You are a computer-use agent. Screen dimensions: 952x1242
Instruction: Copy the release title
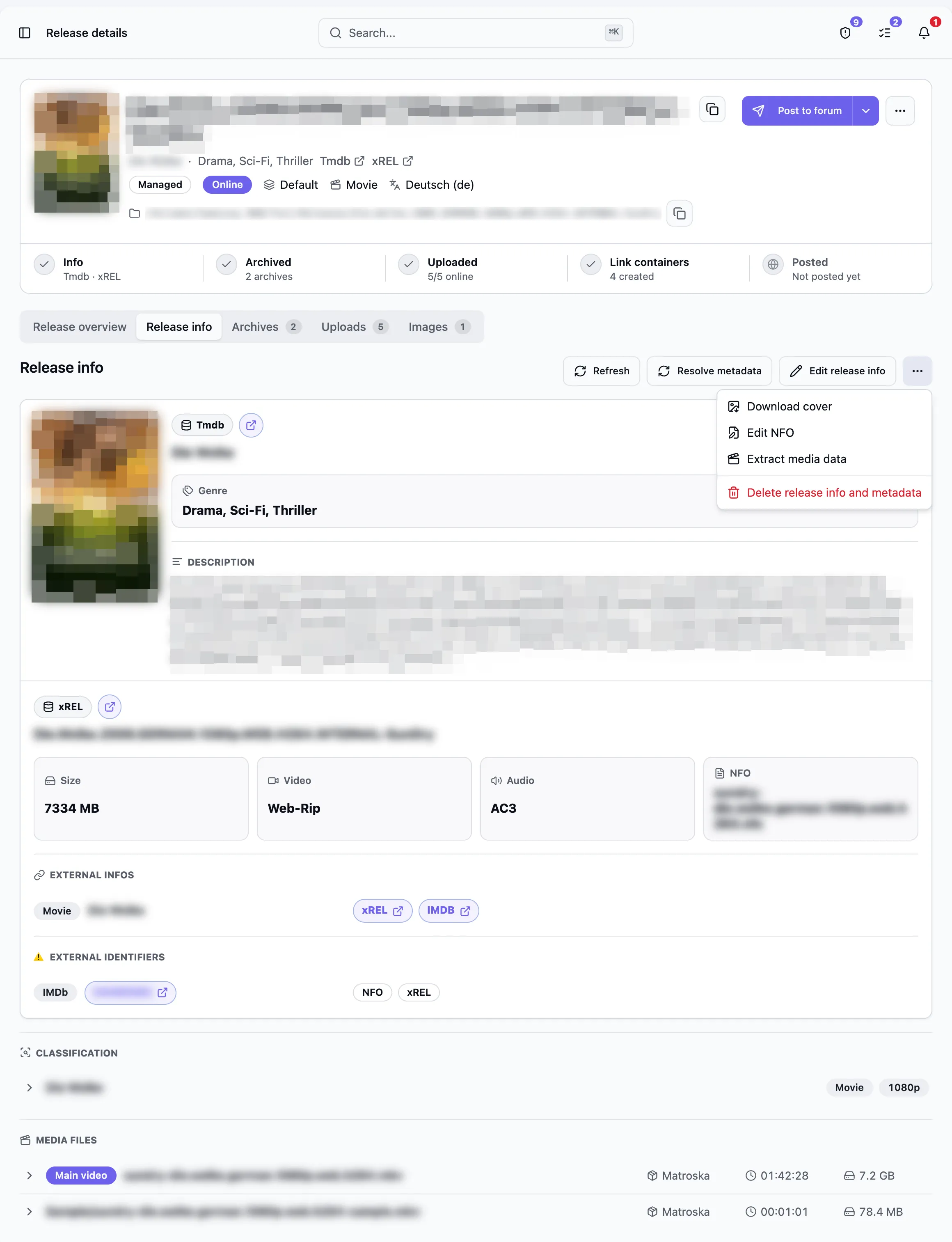[x=712, y=110]
